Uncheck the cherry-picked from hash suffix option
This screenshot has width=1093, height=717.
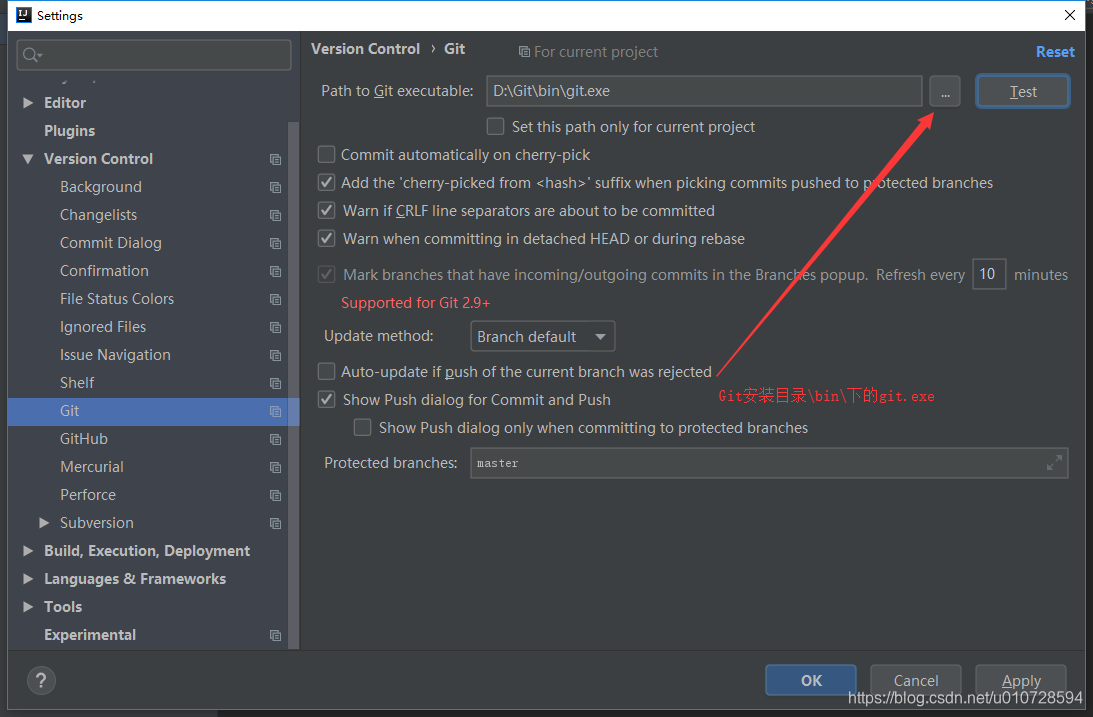[x=326, y=183]
